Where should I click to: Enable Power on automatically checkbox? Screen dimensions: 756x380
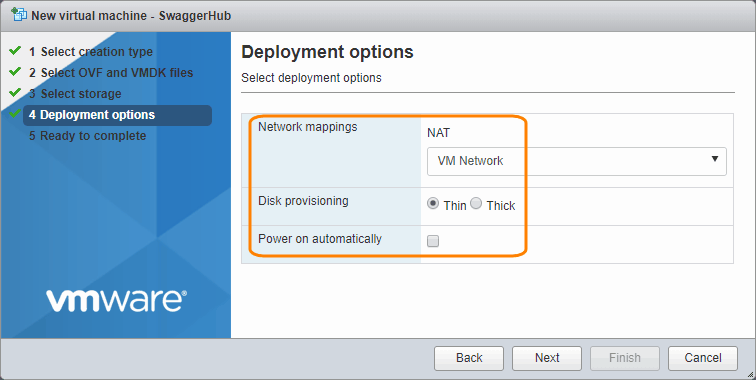coord(433,241)
